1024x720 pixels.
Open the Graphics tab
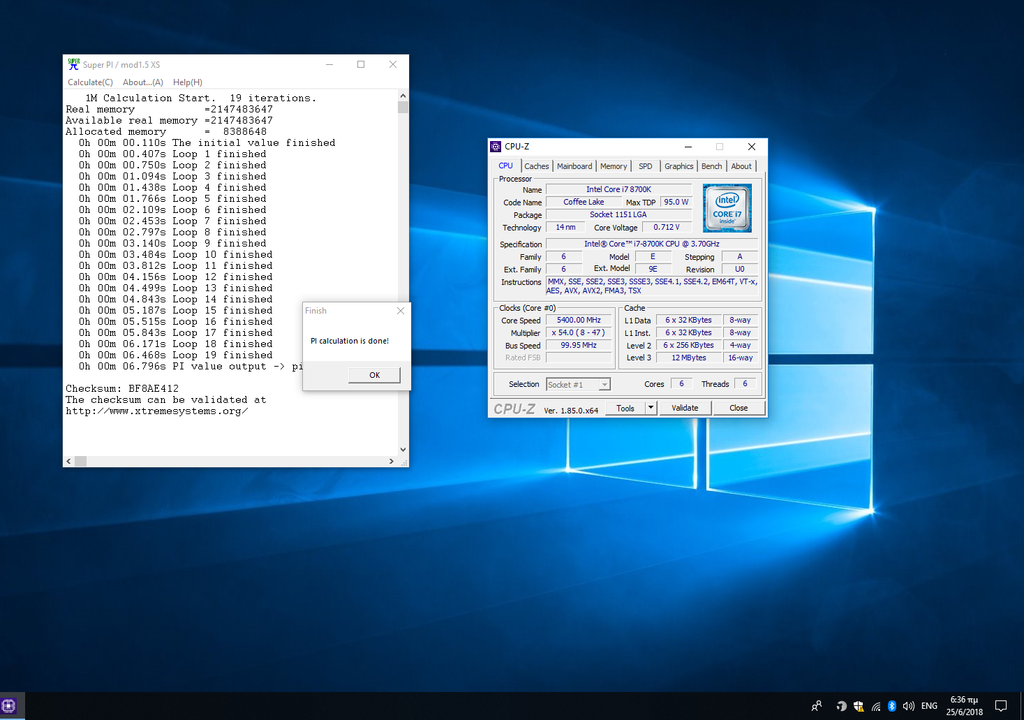click(679, 167)
